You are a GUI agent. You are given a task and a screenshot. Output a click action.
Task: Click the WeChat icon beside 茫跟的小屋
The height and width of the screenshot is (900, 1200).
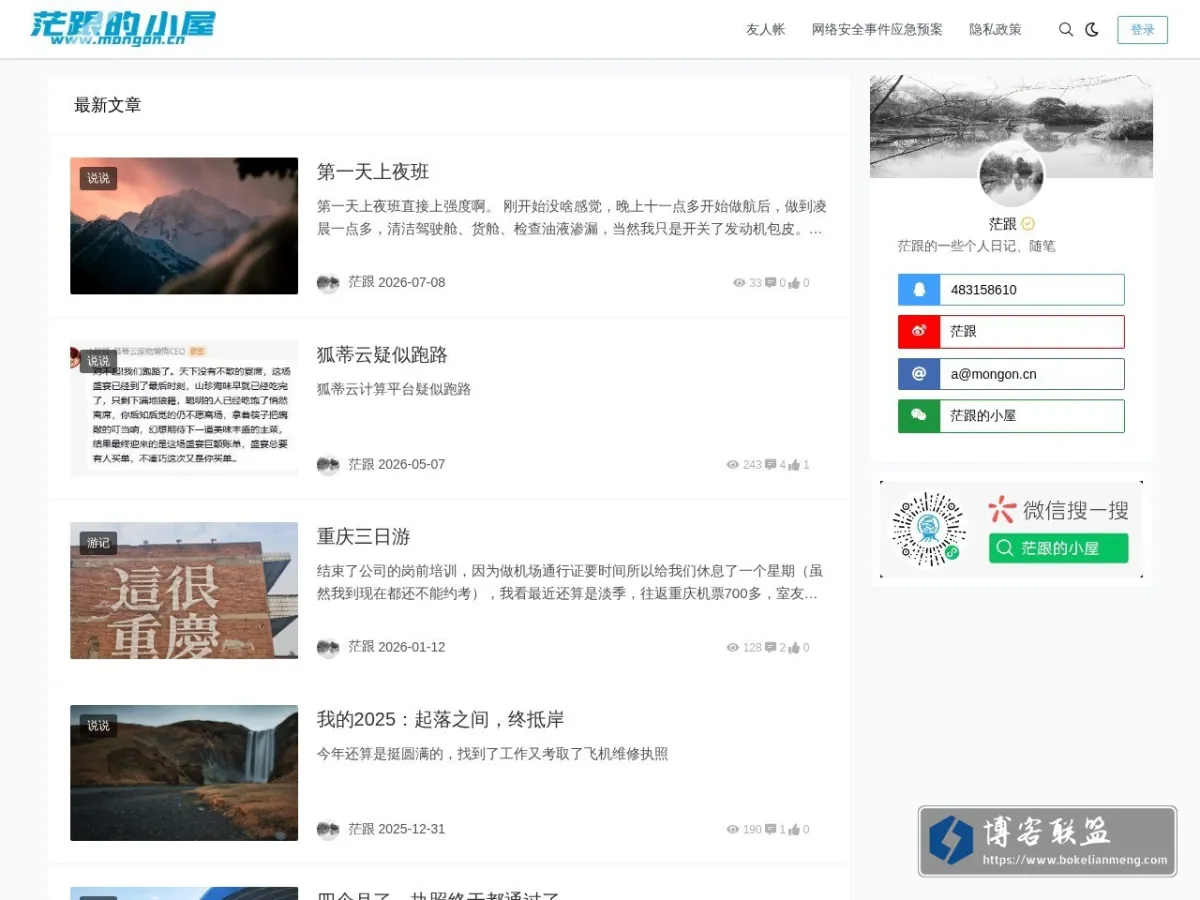(919, 416)
